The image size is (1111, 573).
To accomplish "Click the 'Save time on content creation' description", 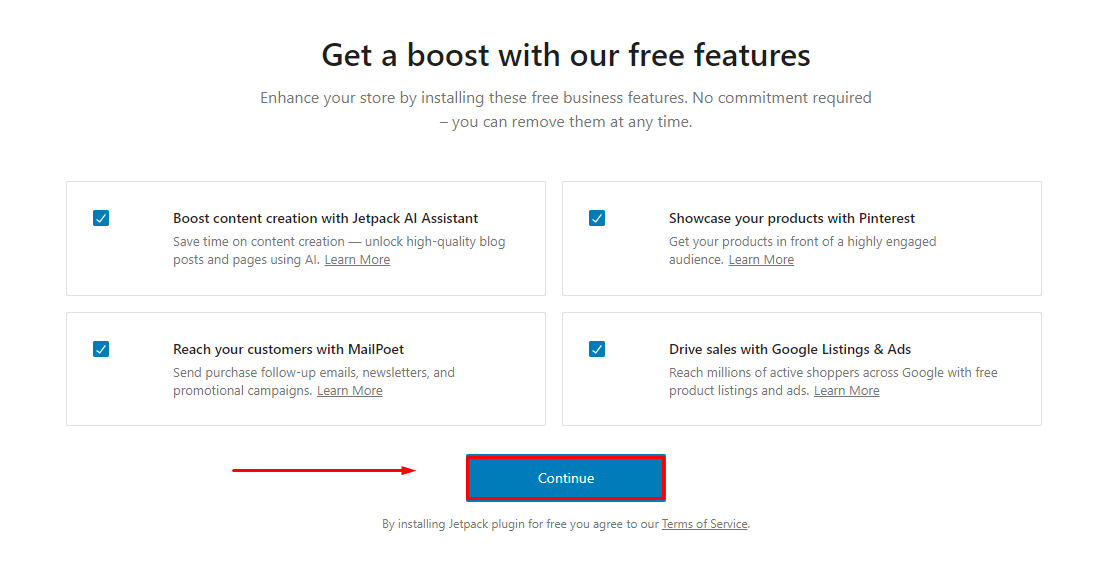I will point(338,242).
